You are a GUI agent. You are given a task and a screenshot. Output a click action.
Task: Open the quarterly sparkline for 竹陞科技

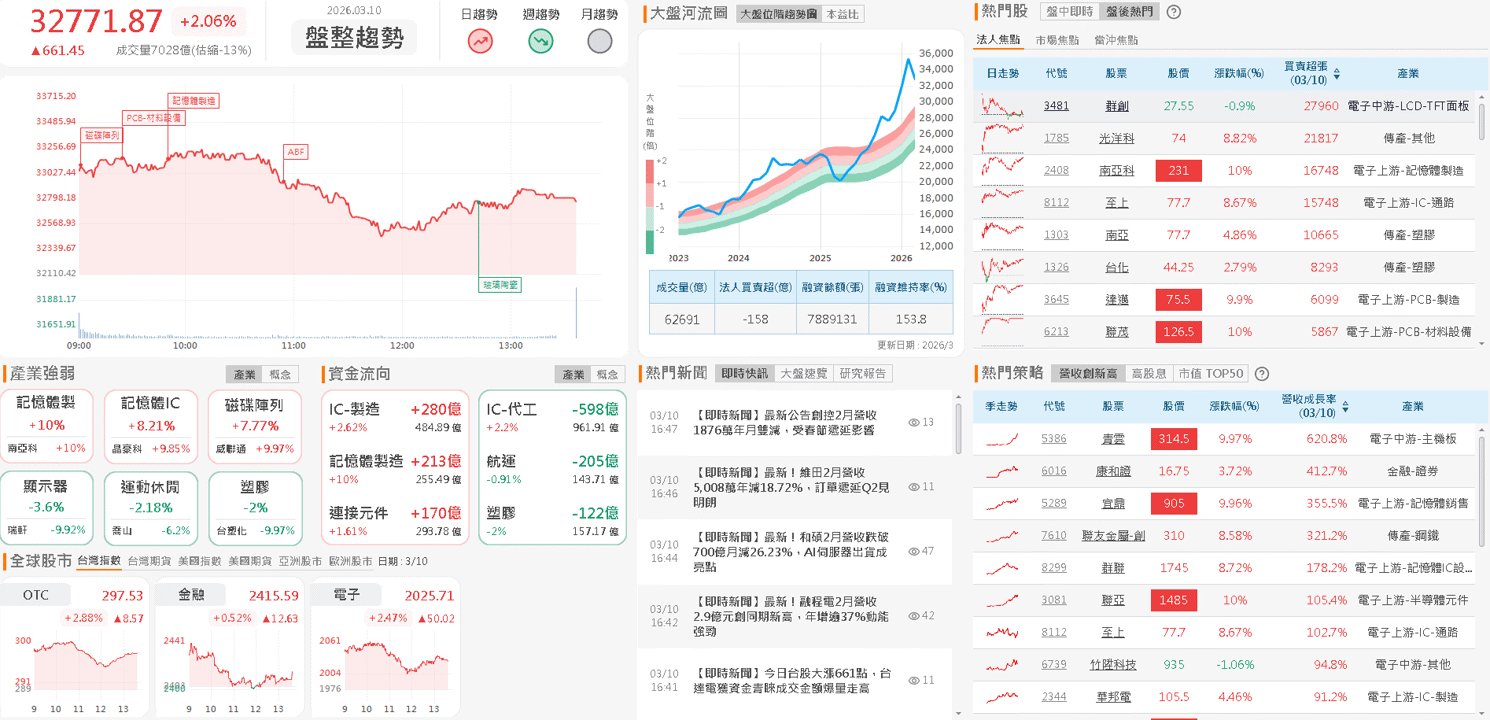coord(1003,665)
